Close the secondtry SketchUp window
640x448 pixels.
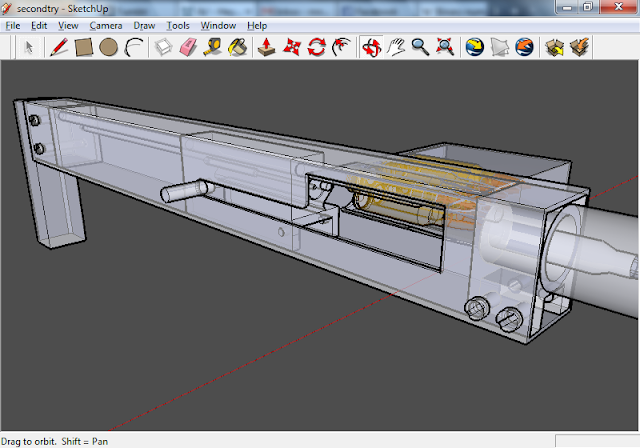[618, 7]
